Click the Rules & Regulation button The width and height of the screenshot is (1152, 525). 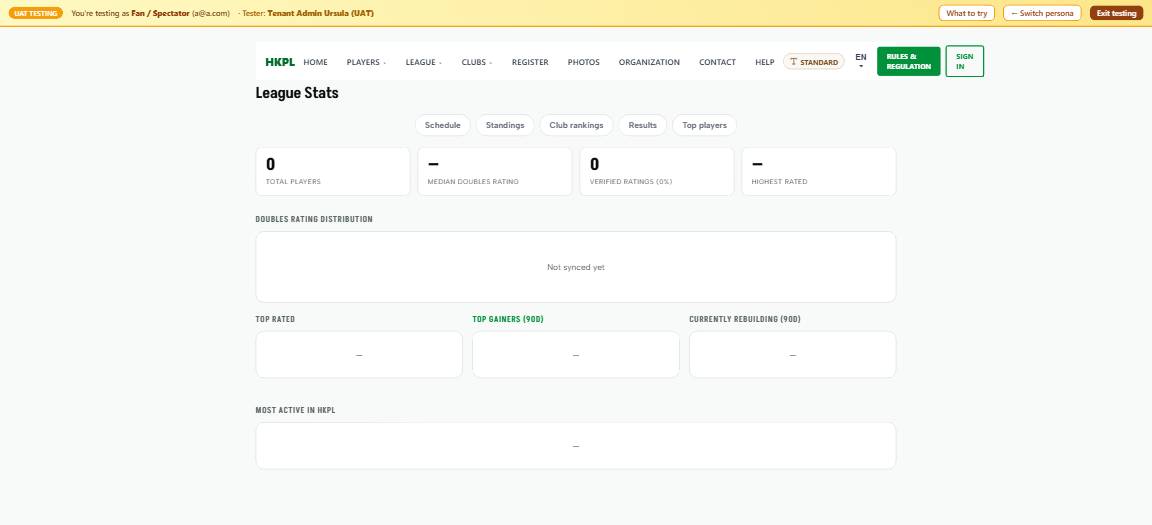click(x=908, y=62)
